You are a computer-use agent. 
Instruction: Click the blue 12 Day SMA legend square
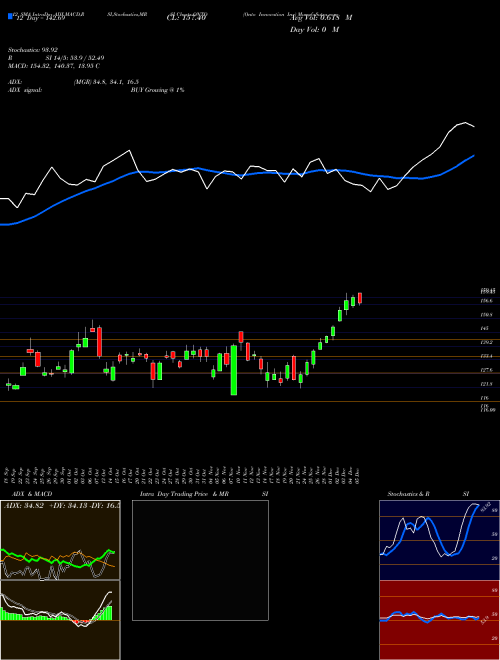tap(10, 16)
